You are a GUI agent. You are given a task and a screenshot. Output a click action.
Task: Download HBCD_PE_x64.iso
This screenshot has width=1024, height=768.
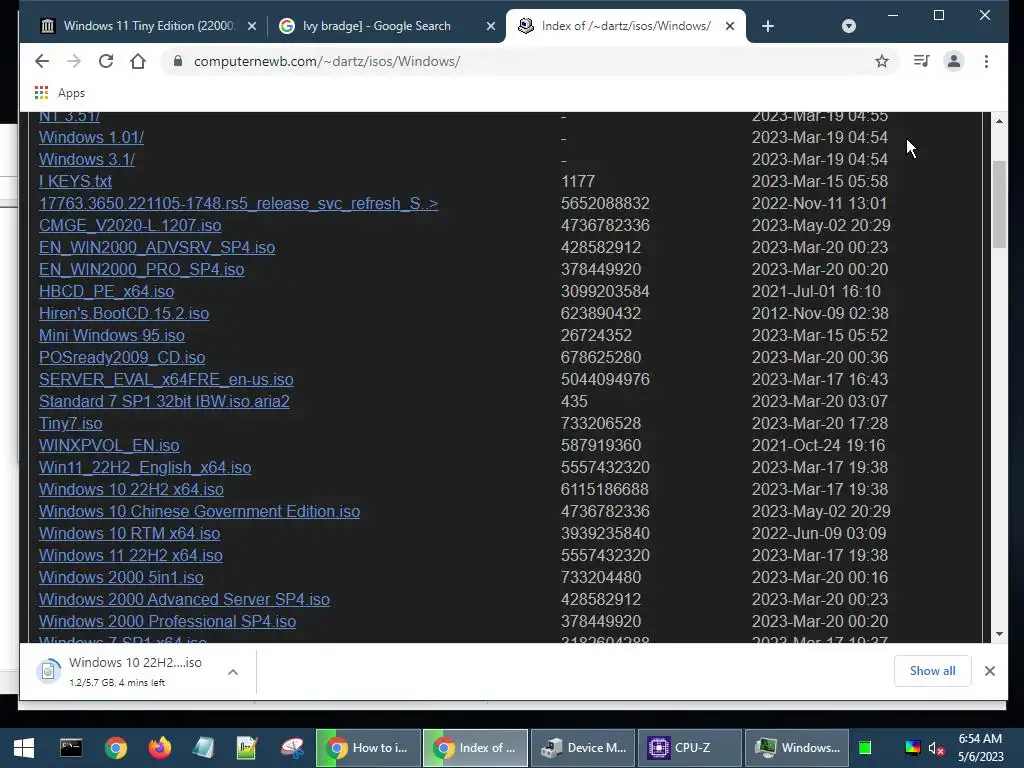pos(106,291)
